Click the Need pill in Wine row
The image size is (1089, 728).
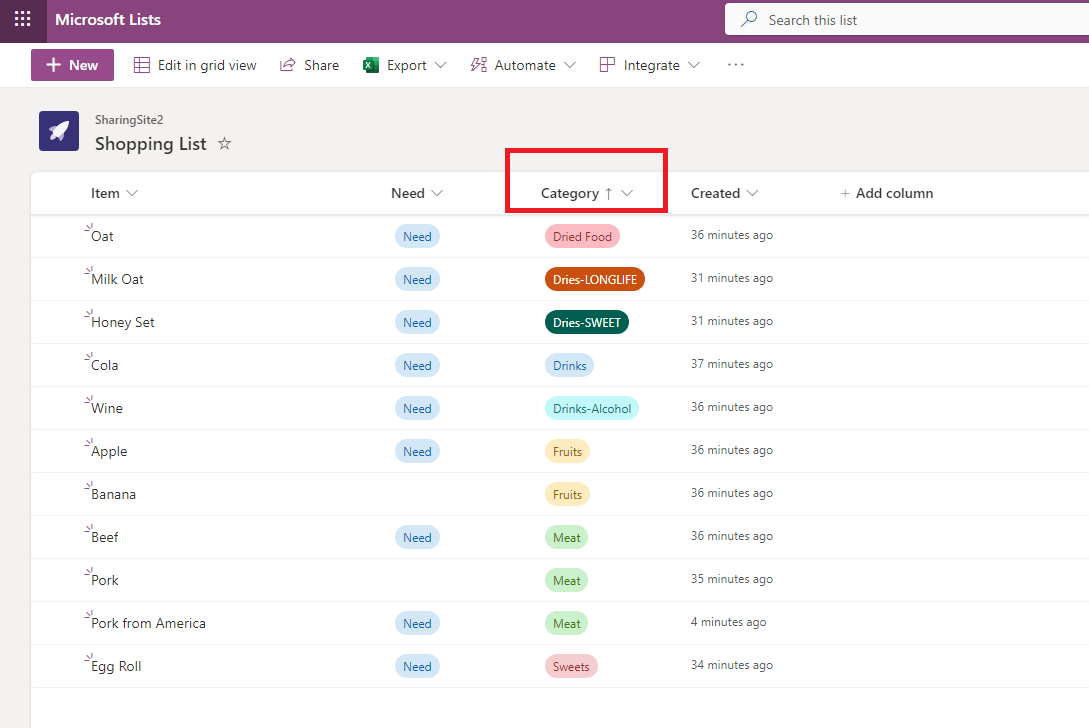click(417, 409)
